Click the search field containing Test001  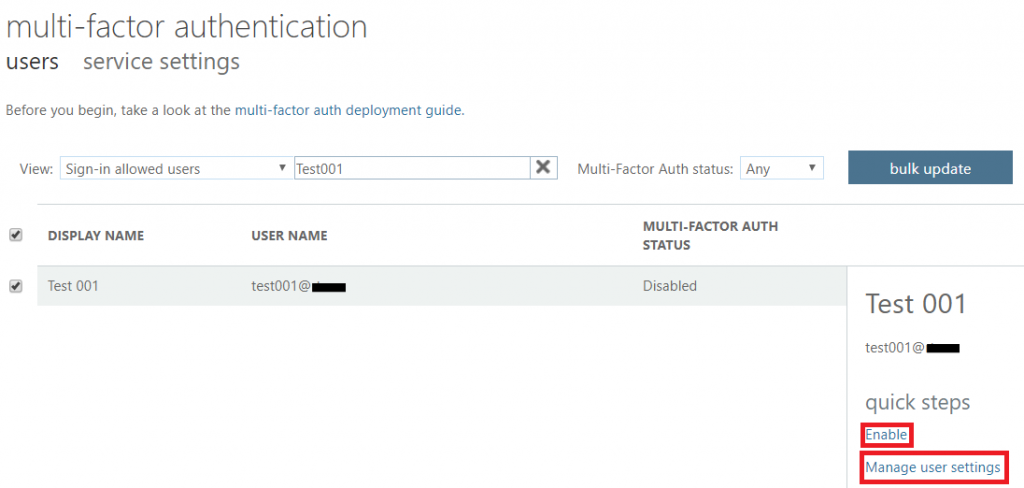click(x=410, y=169)
